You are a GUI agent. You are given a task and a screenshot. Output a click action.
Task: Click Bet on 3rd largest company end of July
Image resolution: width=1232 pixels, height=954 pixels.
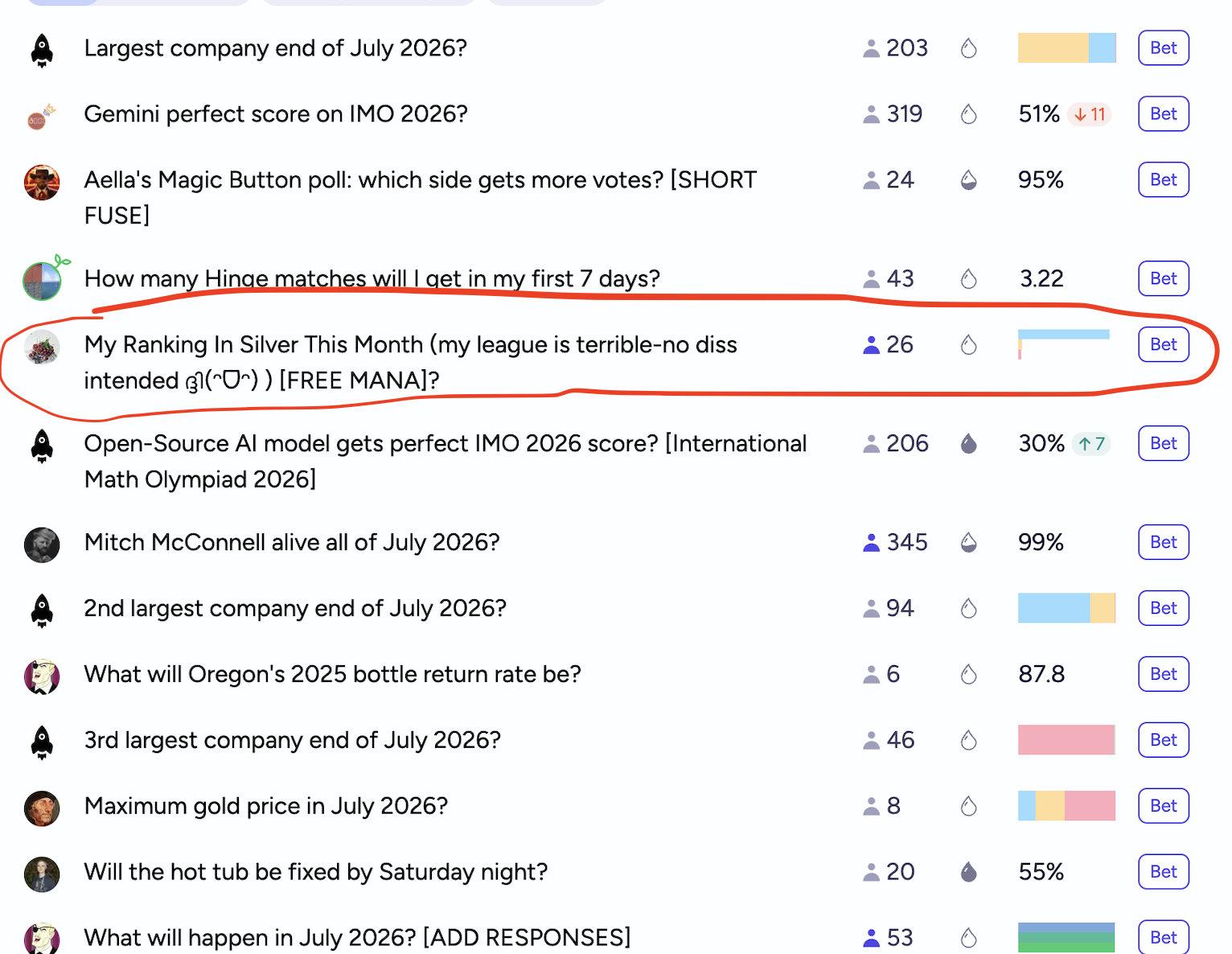click(1164, 740)
